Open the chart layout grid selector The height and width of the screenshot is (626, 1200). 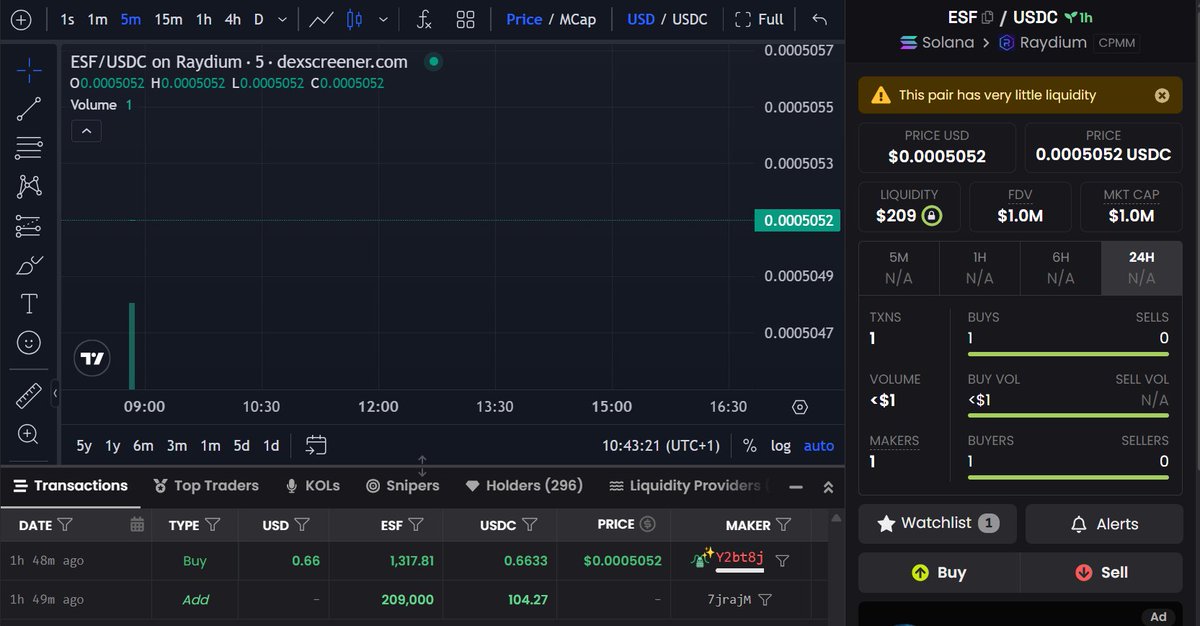pyautogui.click(x=465, y=19)
